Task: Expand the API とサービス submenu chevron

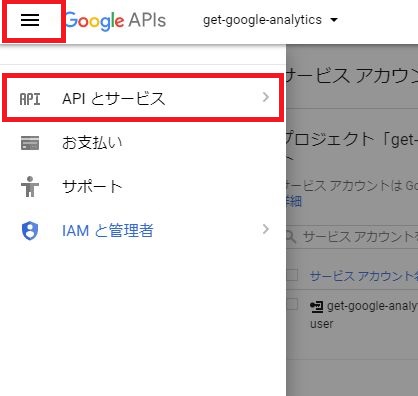Action: tap(266, 97)
